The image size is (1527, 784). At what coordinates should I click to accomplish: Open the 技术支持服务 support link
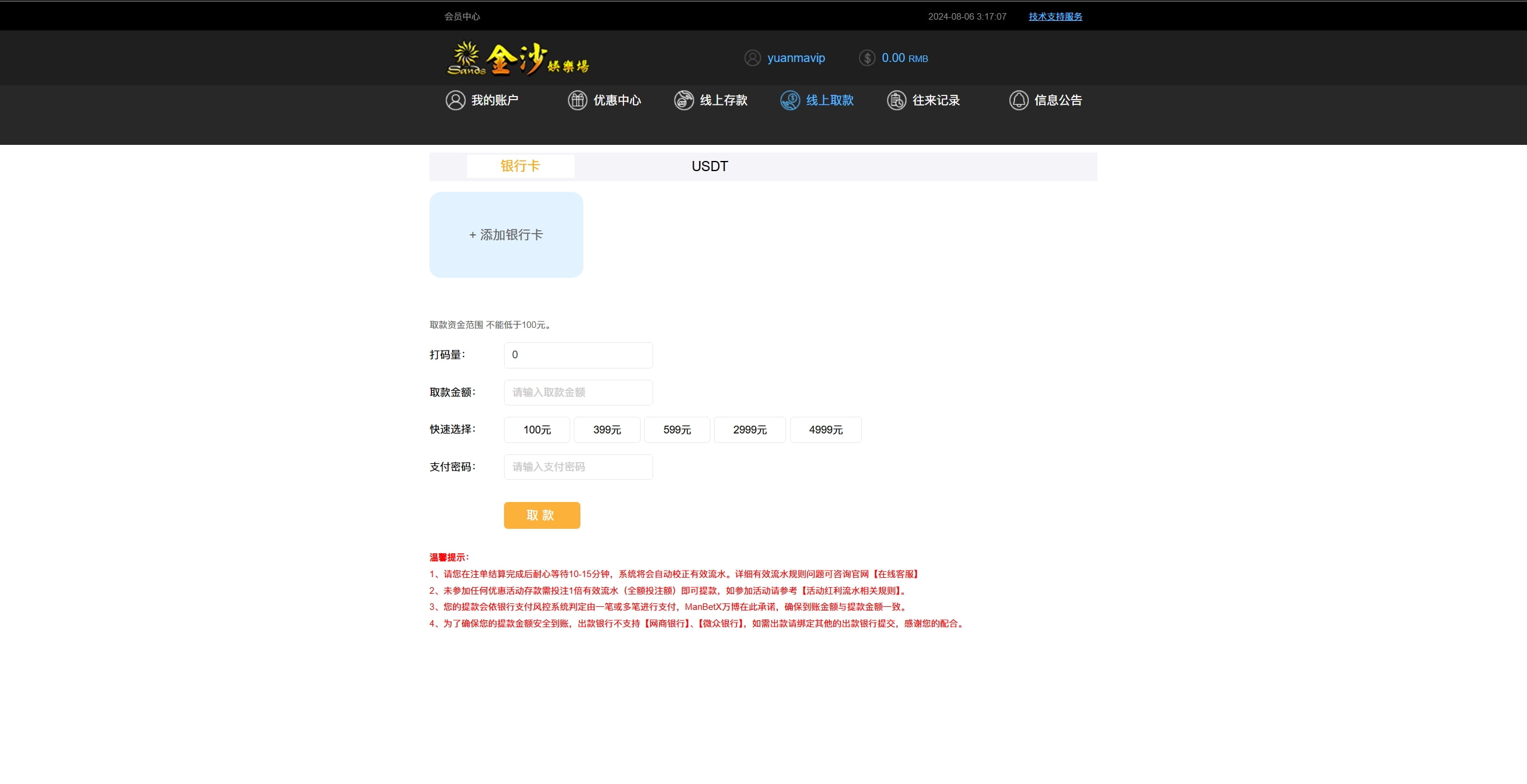(x=1055, y=17)
